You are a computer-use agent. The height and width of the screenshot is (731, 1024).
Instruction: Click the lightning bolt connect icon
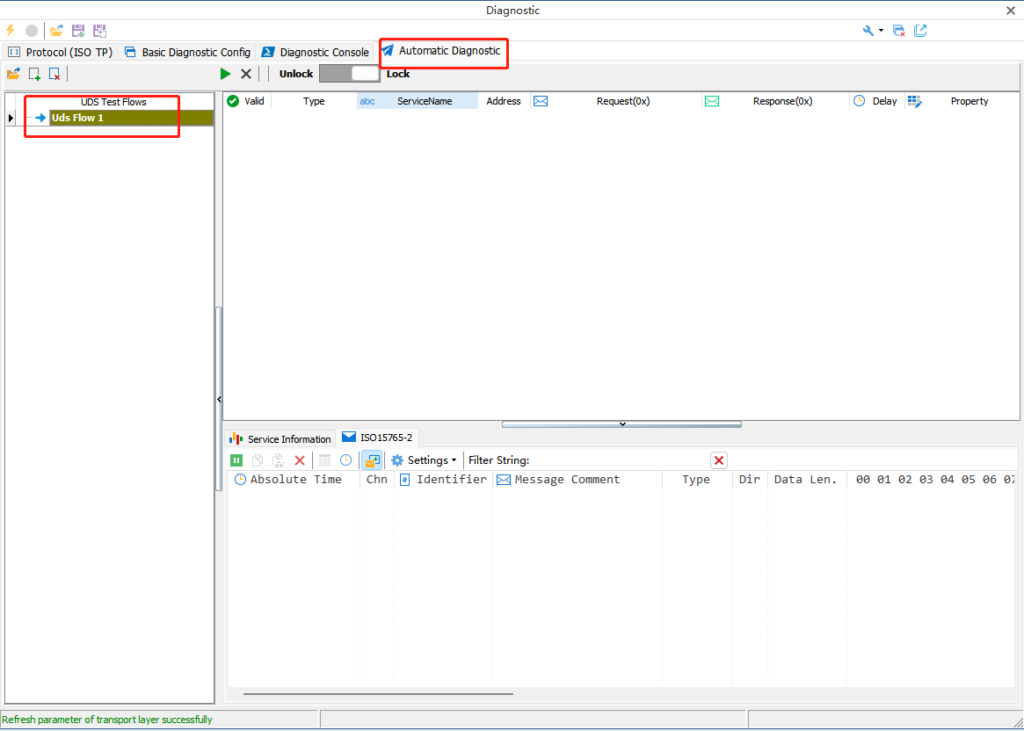pos(11,31)
